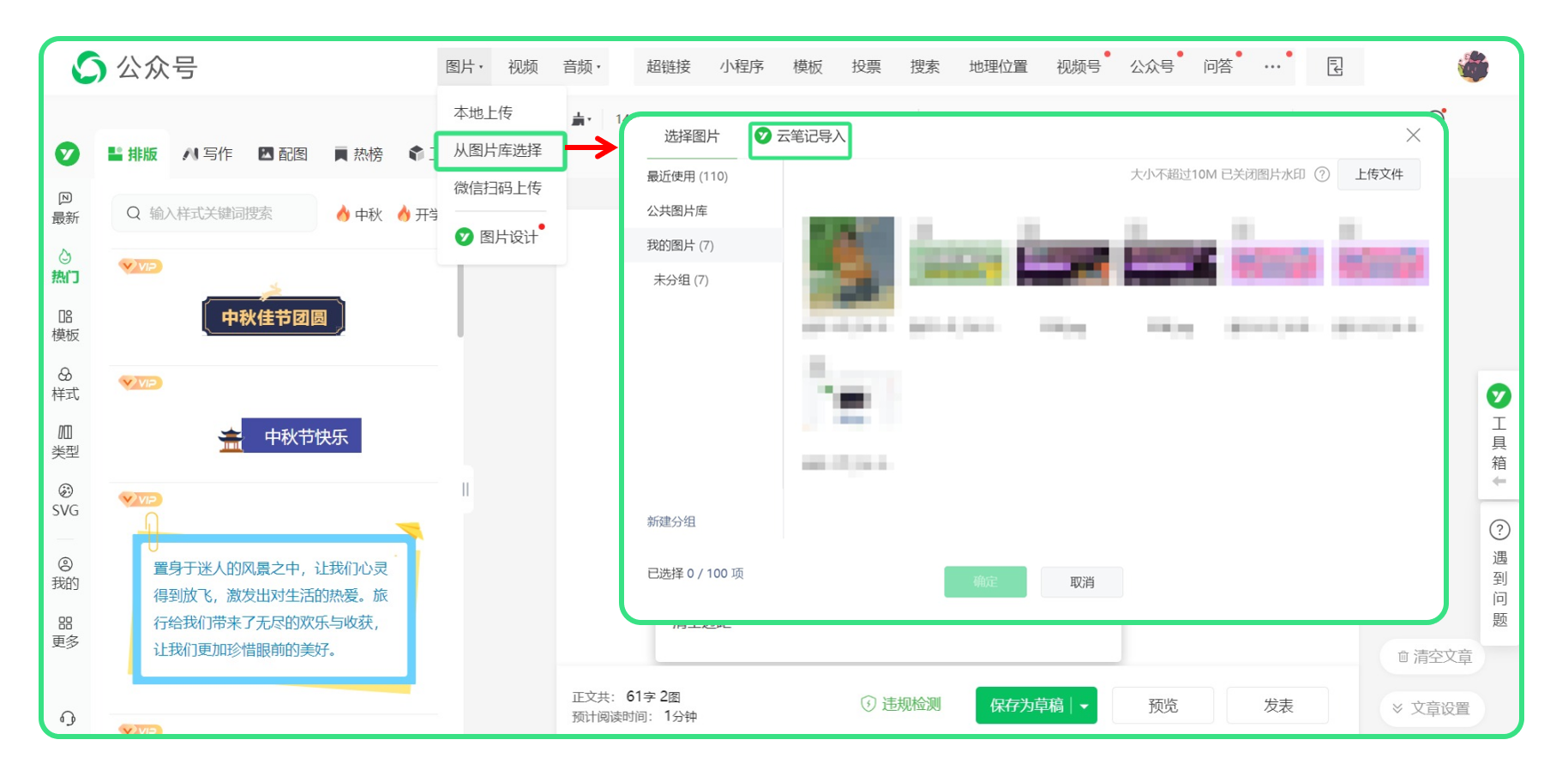Click the 确定 button in the dialog
Screen dimensions: 1568x776
coord(985,582)
